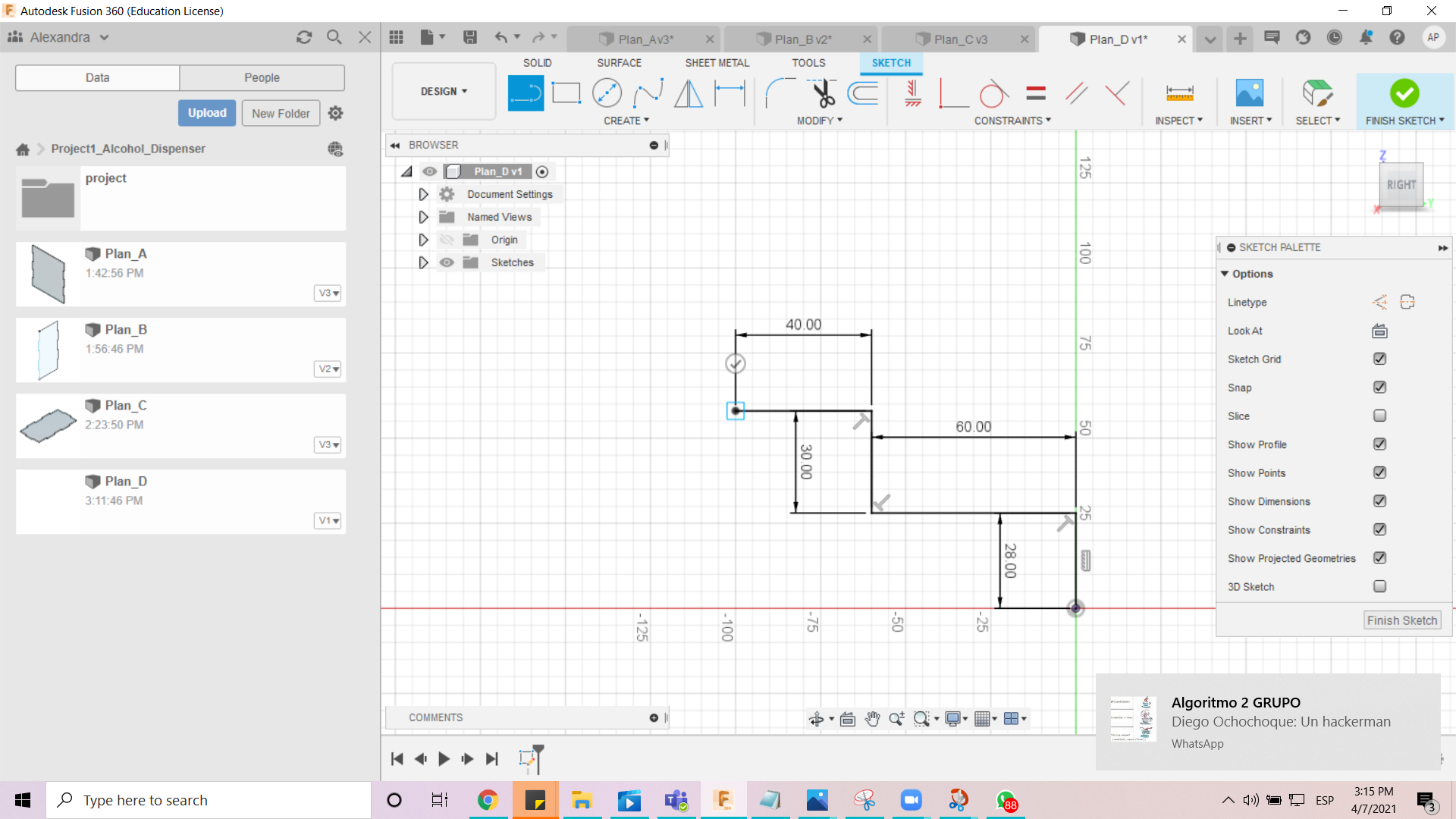The width and height of the screenshot is (1456, 819).
Task: Open the Measure inspect tool
Action: tap(1179, 93)
